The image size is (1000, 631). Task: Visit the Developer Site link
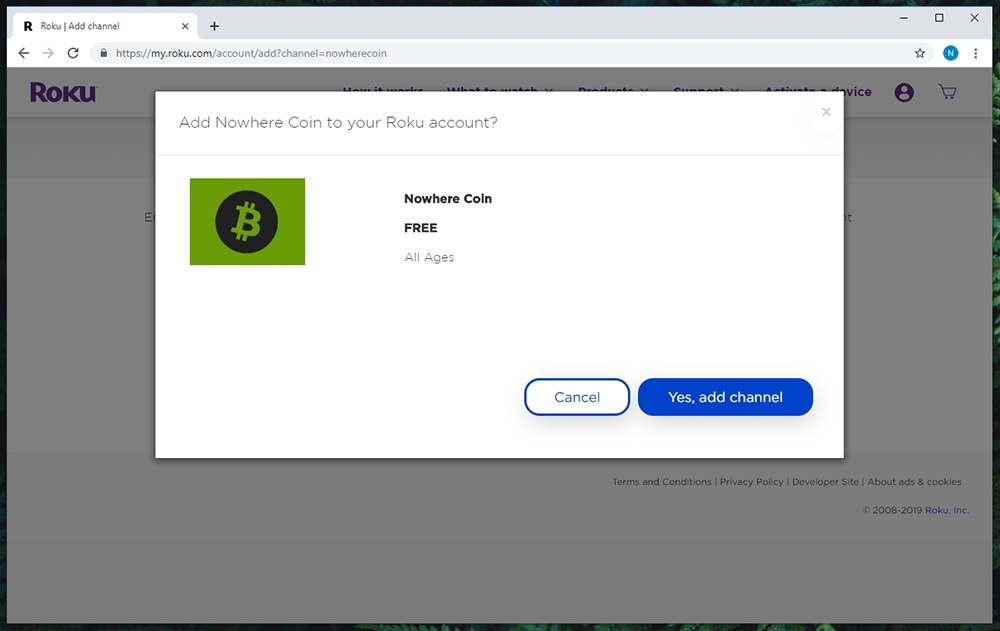(x=825, y=482)
